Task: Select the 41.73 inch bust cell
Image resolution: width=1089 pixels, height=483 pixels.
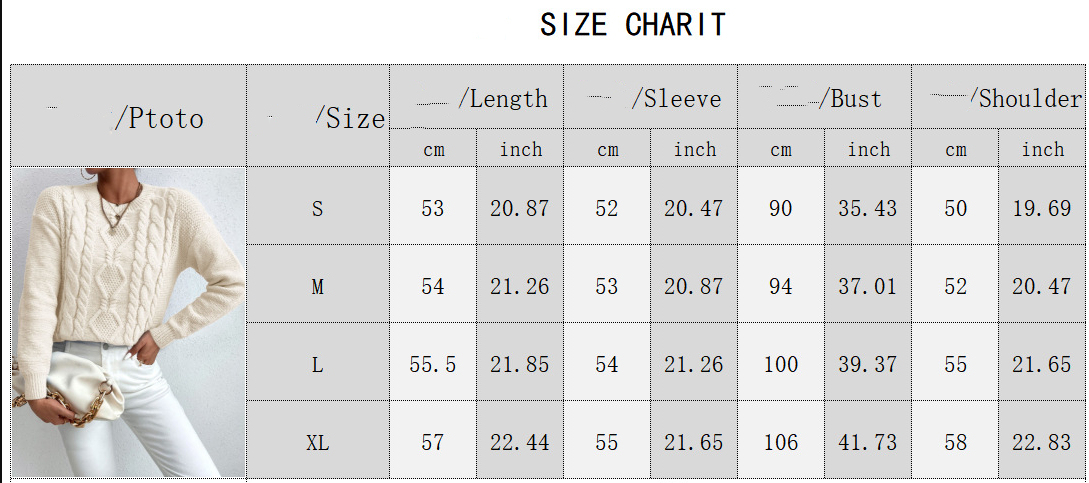Action: click(868, 440)
